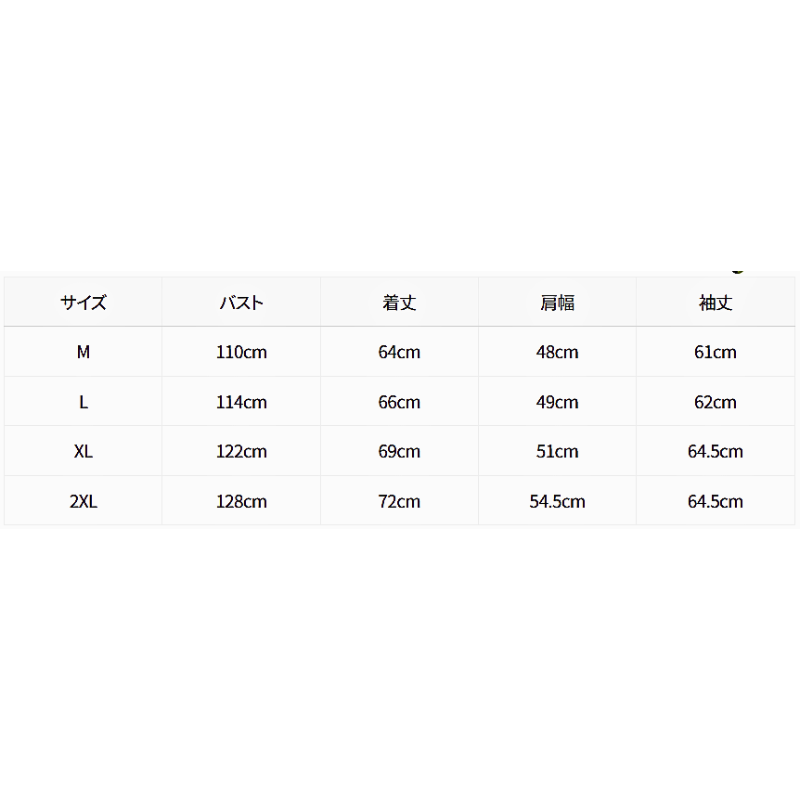
Task: Click the 54.5cm shoulder width cell
Action: coord(557,502)
